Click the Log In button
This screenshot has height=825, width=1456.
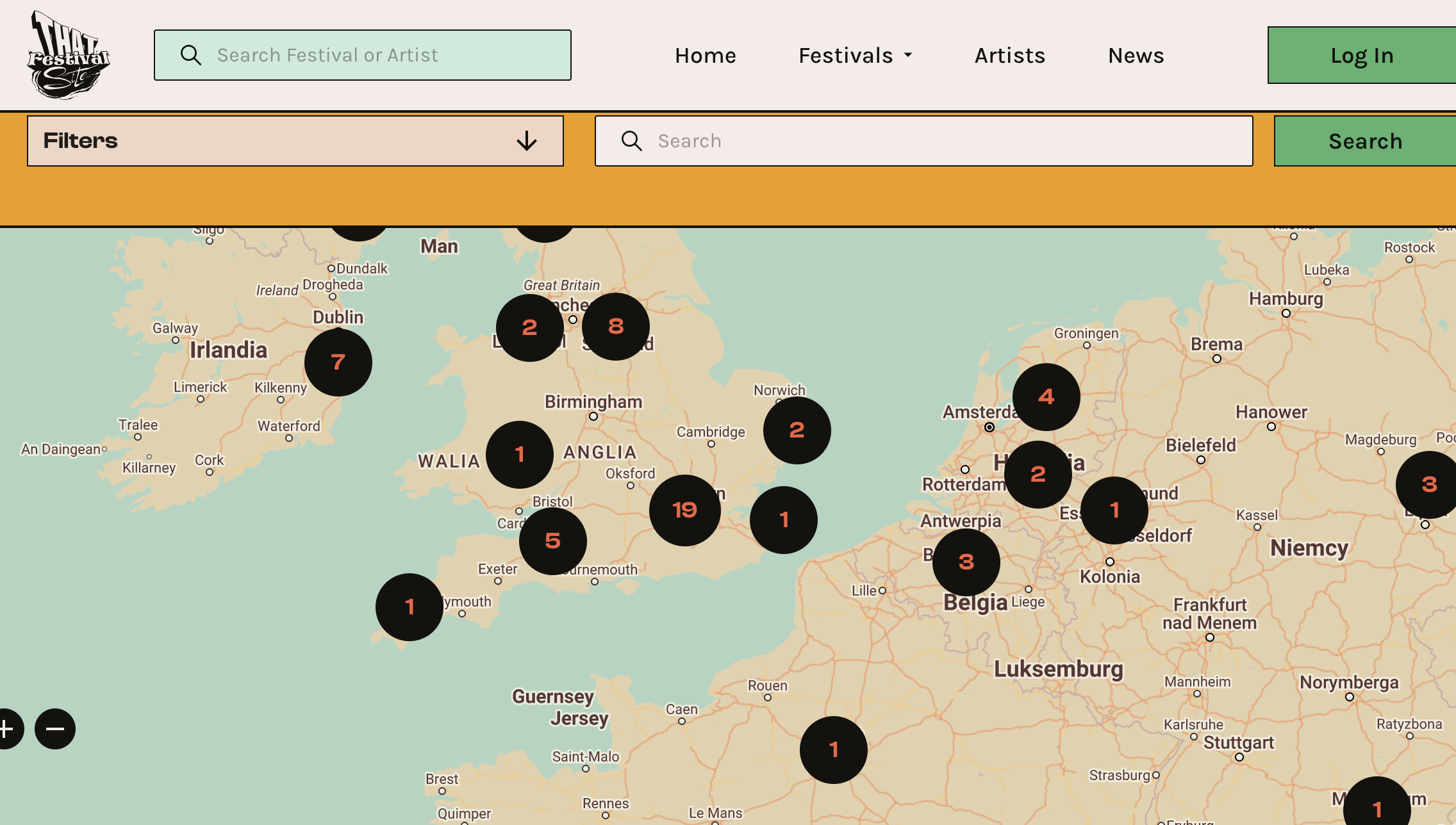pyautogui.click(x=1362, y=55)
